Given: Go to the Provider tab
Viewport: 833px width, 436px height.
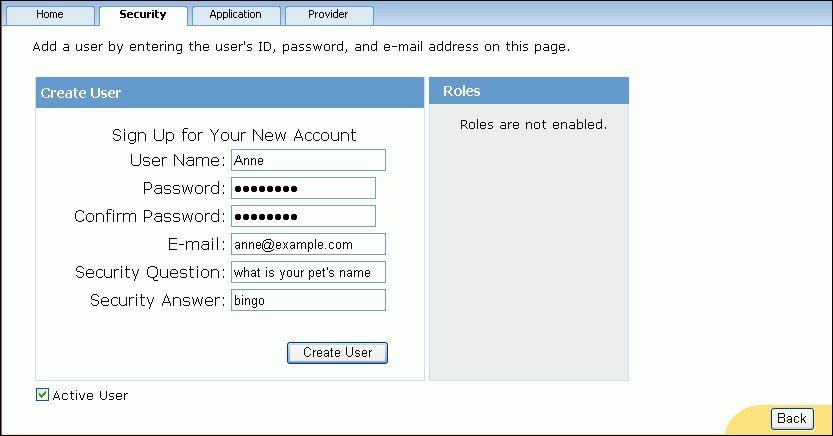Looking at the screenshot, I should tap(328, 15).
